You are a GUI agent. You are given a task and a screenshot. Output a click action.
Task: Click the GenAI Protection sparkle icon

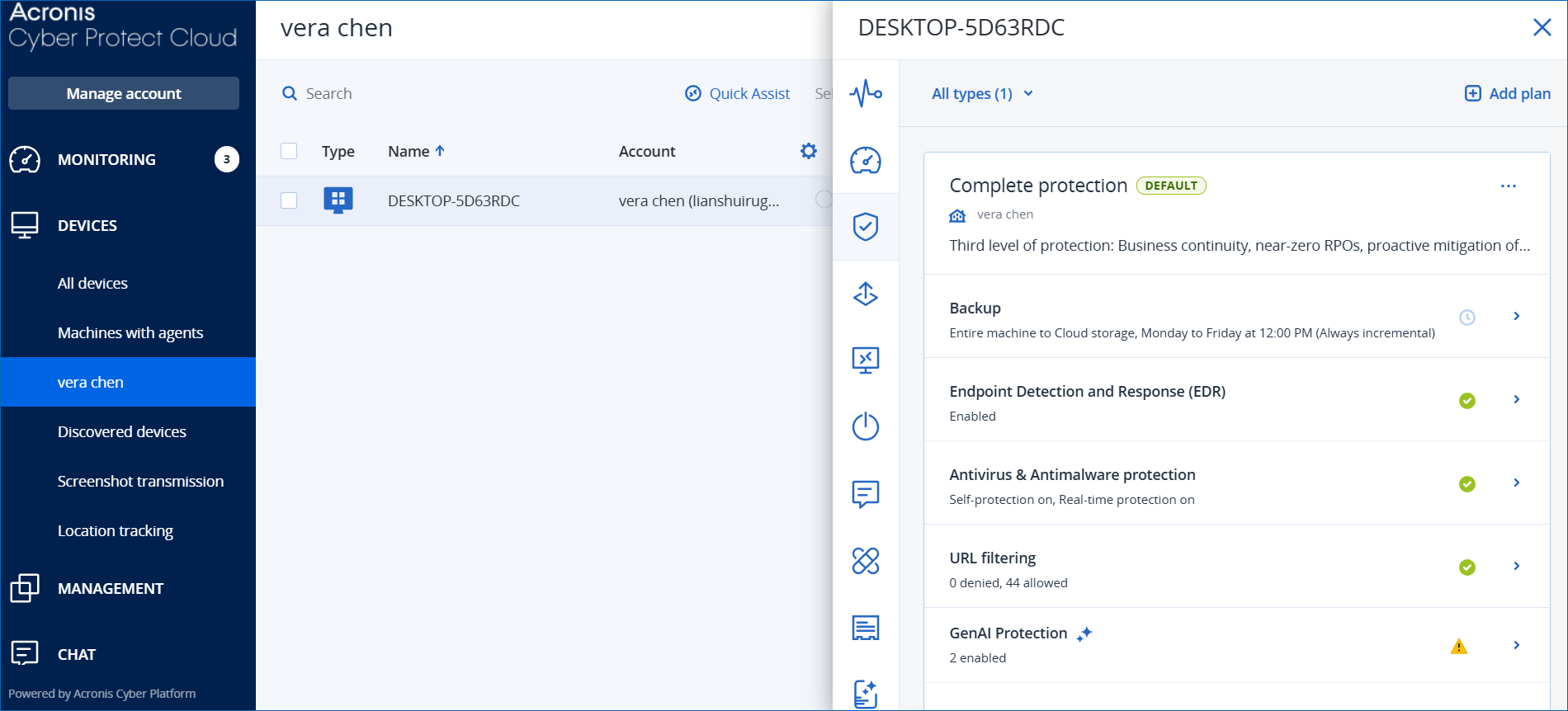pyautogui.click(x=1084, y=633)
